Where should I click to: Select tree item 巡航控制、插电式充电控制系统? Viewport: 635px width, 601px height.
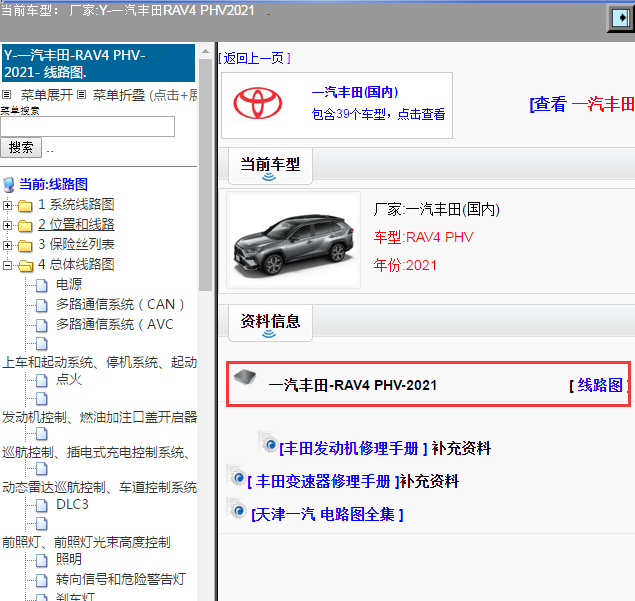pyautogui.click(x=96, y=452)
